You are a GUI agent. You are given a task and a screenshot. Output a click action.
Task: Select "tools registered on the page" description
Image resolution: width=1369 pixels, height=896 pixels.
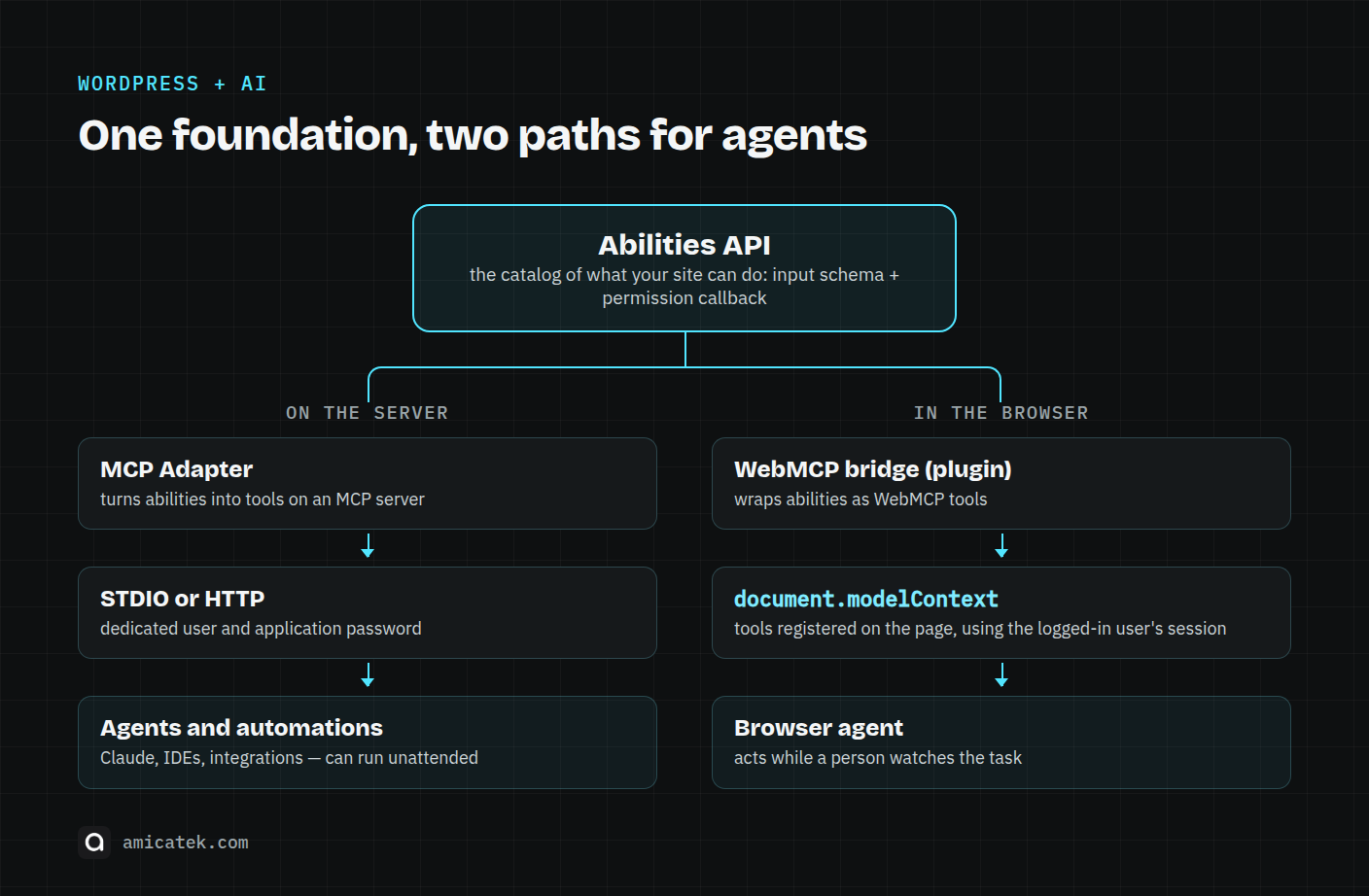click(980, 629)
